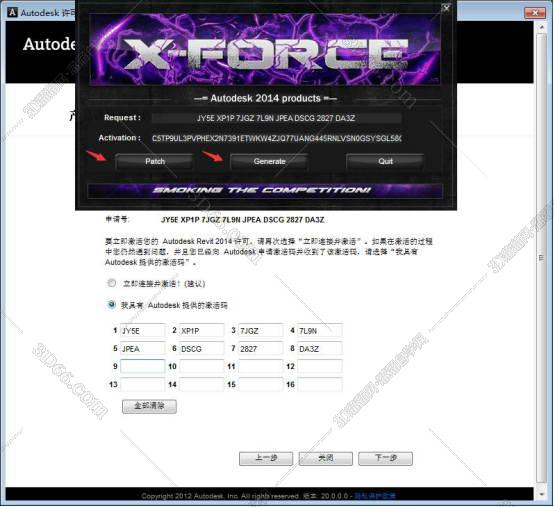Click activation field 3 containing 7JGZ
Screen dimensions: 554x507
pos(261,331)
